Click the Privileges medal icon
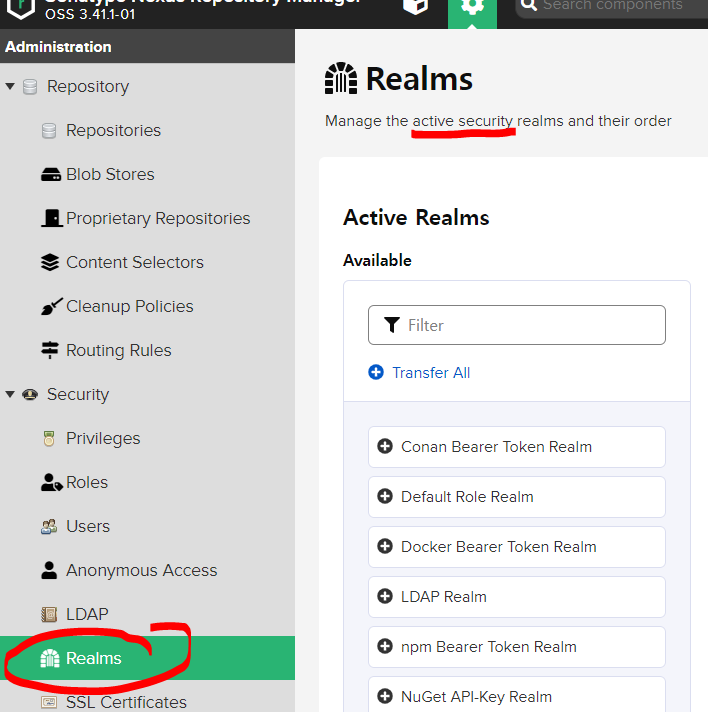Screen dimensions: 708x712 point(49,439)
